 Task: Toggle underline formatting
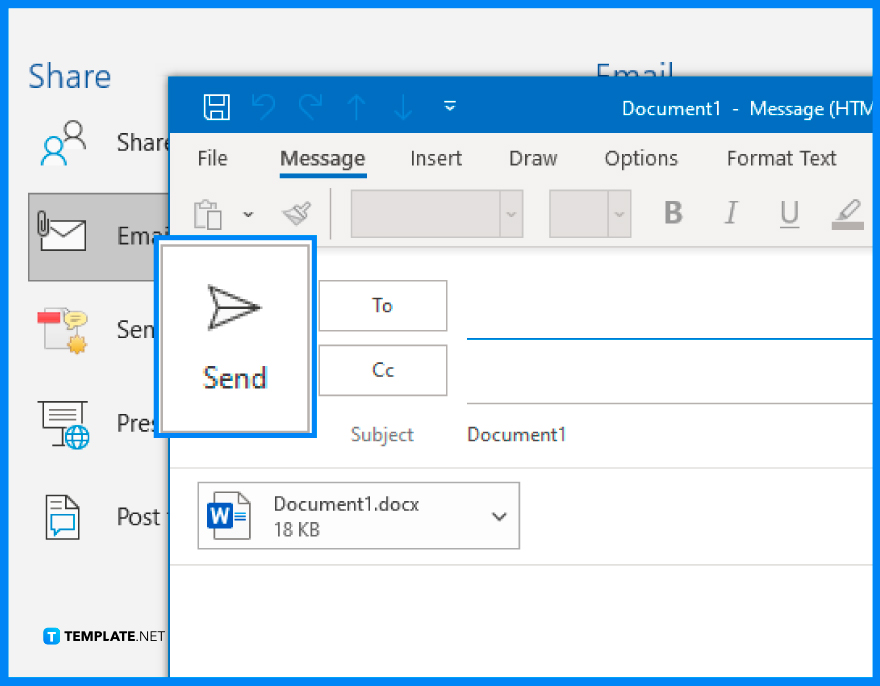(x=789, y=213)
